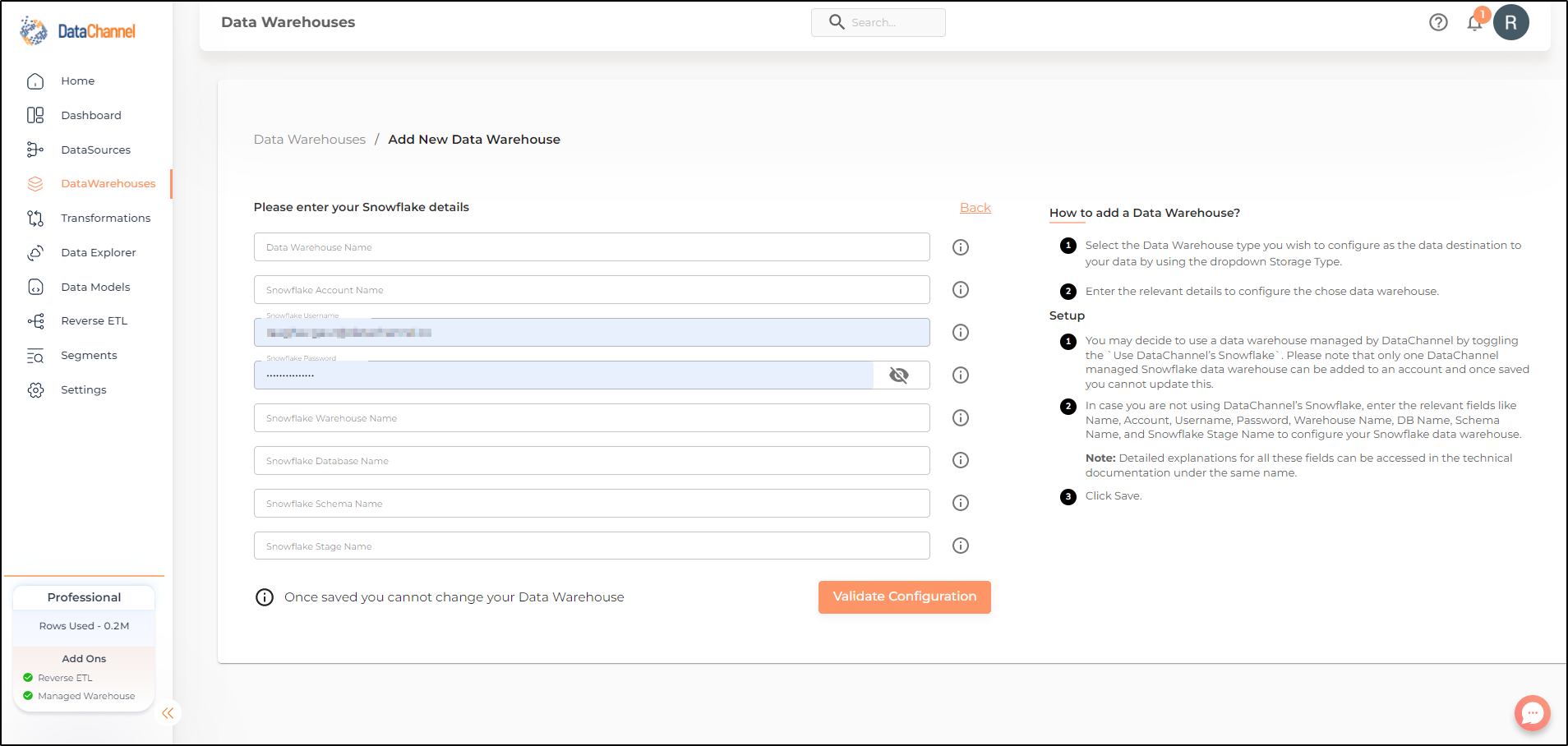The height and width of the screenshot is (746, 1568).
Task: Show info for Snowflake Schema Name field
Action: coord(961,504)
